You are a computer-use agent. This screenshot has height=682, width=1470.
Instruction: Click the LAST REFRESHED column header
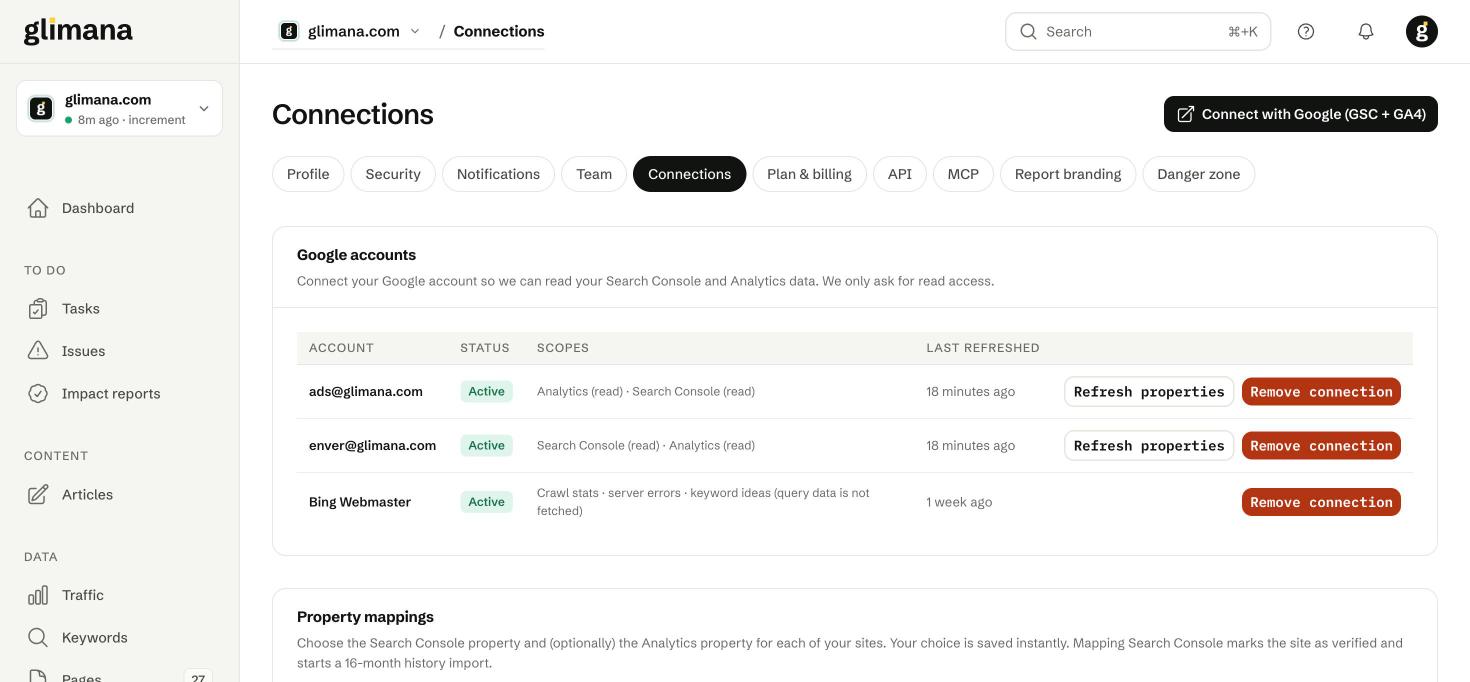tap(983, 348)
